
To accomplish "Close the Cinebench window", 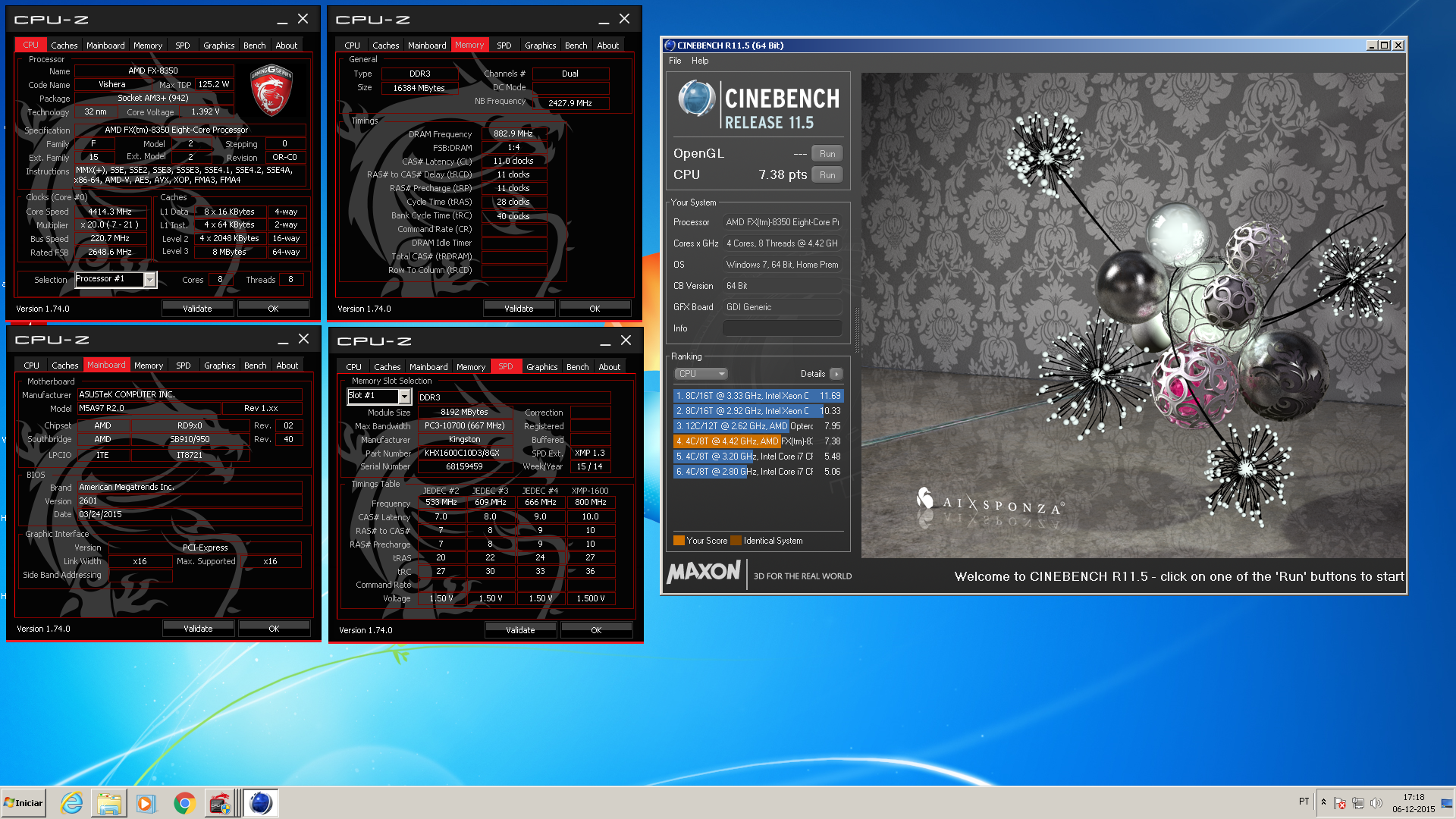I will [1398, 45].
